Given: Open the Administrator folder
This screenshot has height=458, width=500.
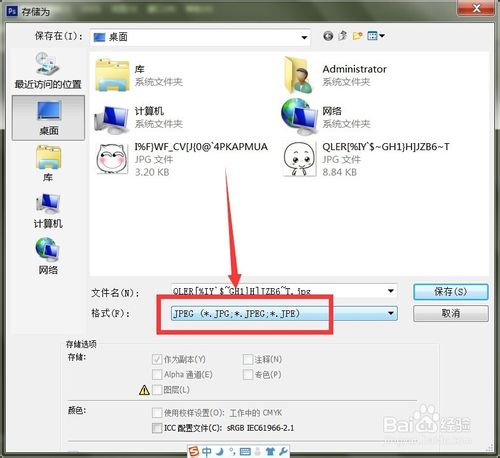Looking at the screenshot, I should 335,75.
